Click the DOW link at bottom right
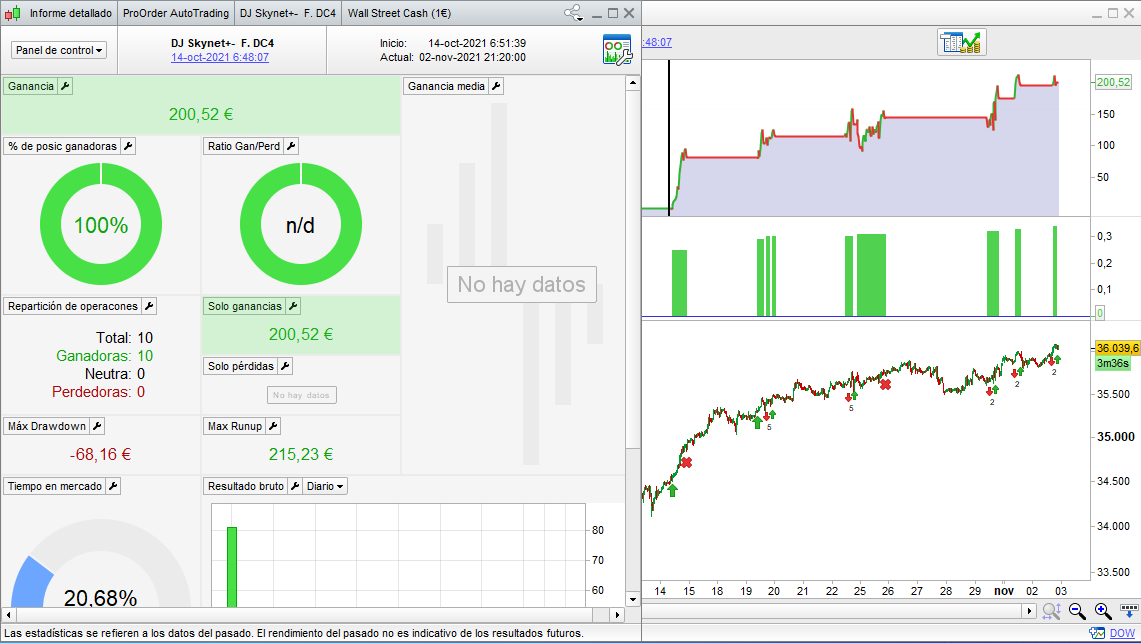 1122,634
